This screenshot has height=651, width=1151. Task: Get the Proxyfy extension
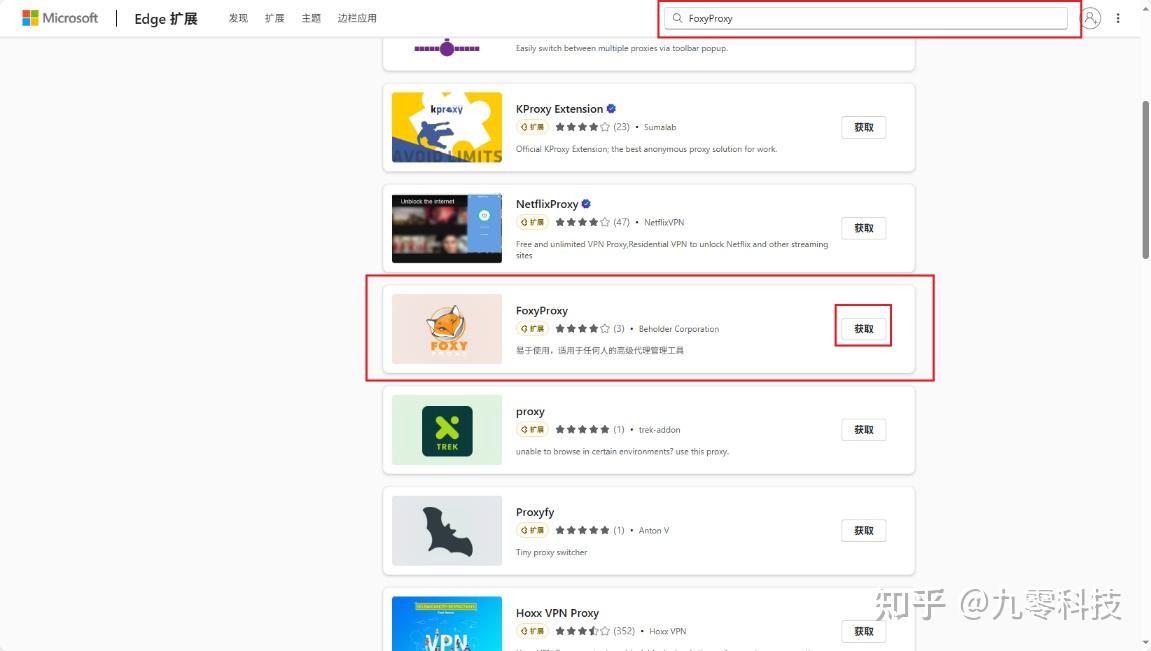pos(863,530)
